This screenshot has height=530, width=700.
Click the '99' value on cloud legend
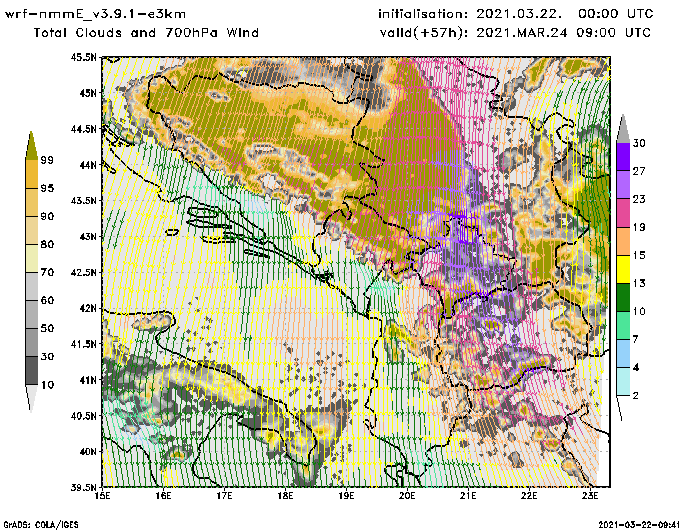click(47, 160)
